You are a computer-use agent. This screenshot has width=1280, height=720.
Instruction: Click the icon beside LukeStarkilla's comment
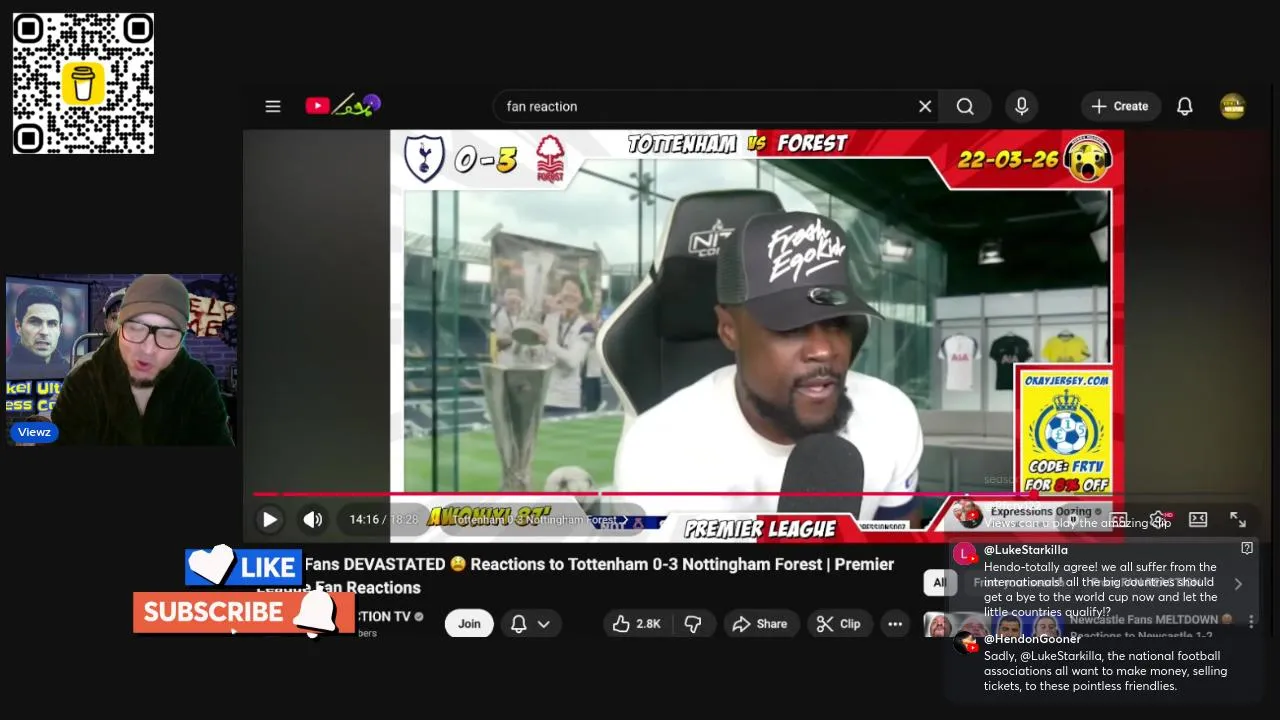(1247, 548)
